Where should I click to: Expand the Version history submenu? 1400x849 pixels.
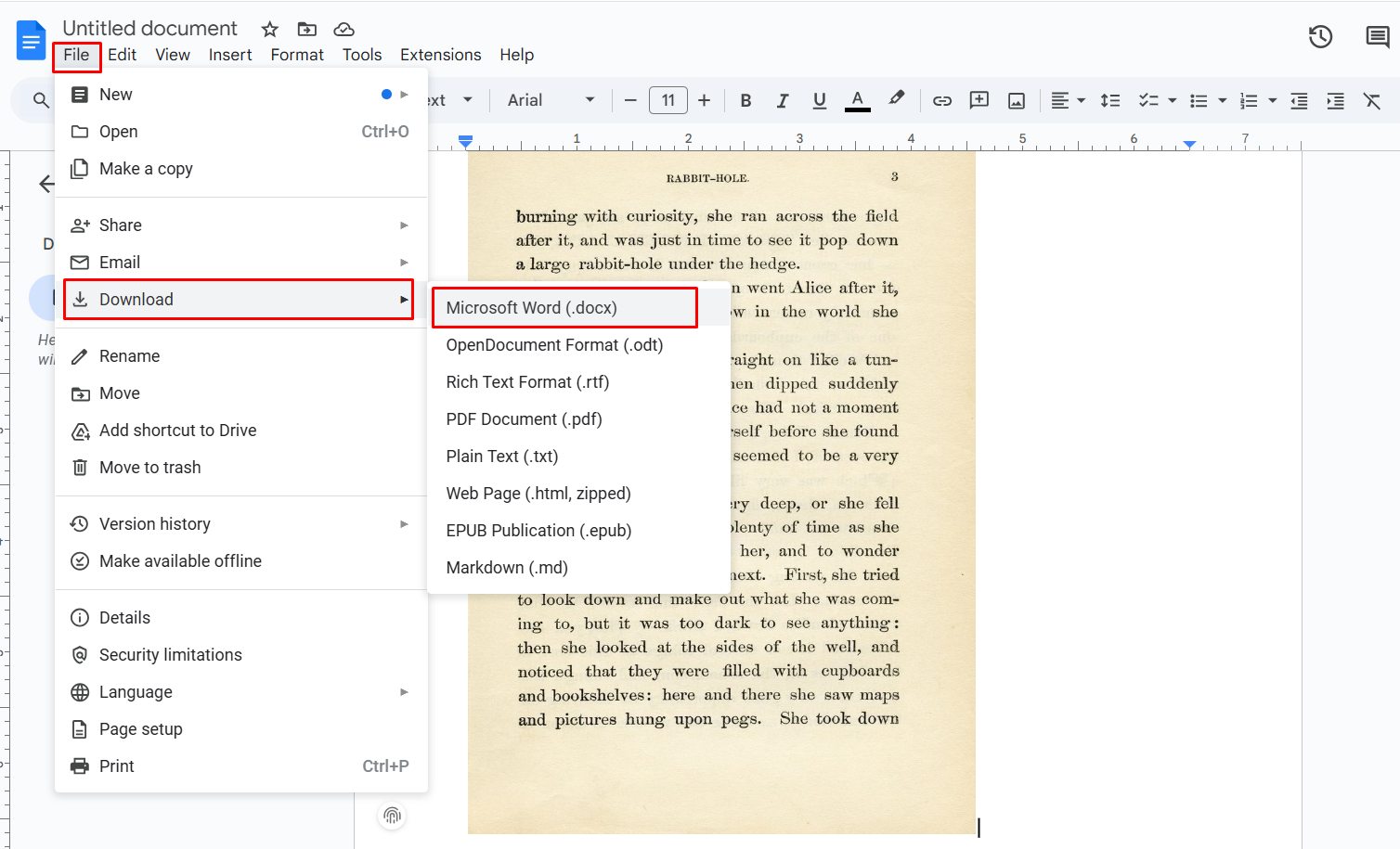pos(241,524)
